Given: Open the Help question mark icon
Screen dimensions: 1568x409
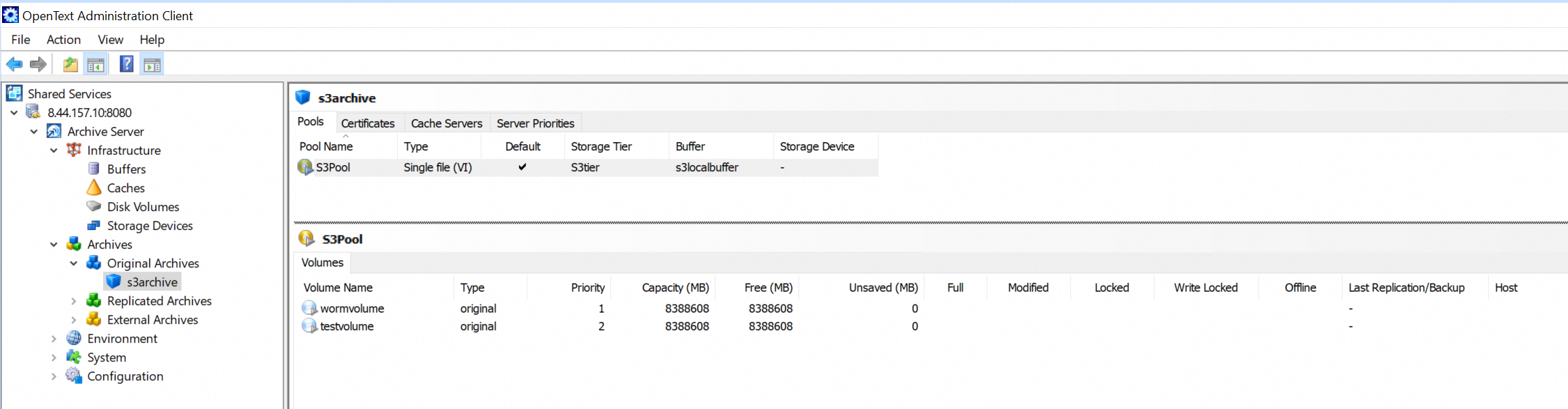Looking at the screenshot, I should point(127,64).
